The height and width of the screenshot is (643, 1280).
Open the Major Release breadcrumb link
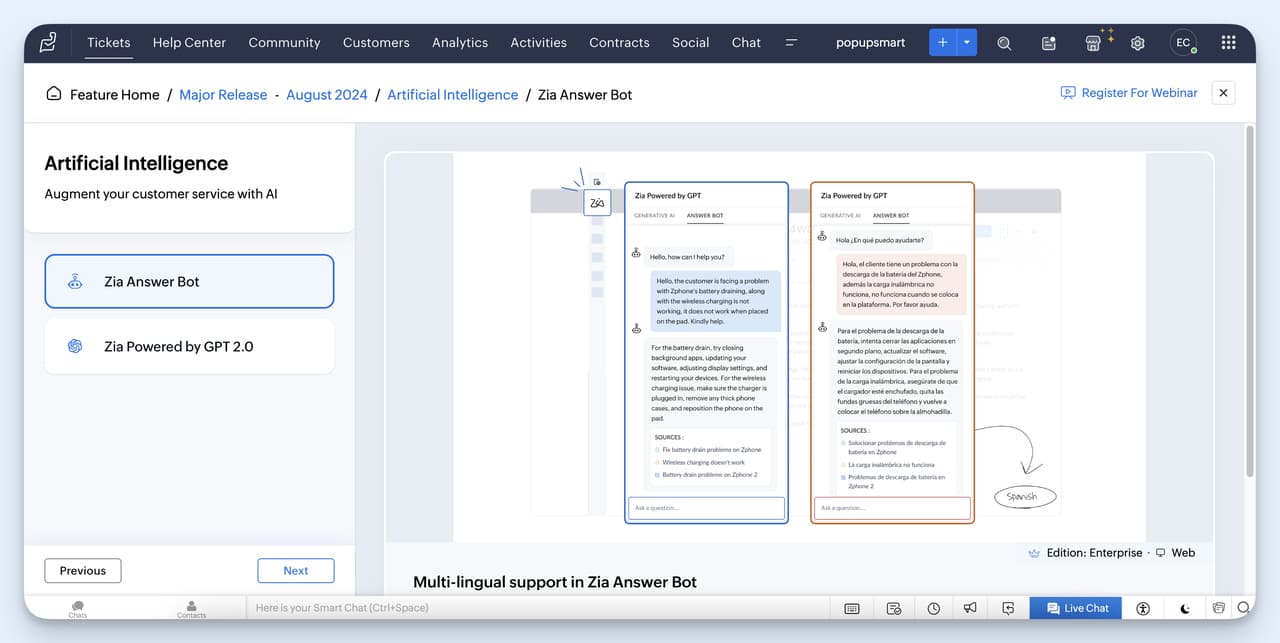[x=223, y=95]
